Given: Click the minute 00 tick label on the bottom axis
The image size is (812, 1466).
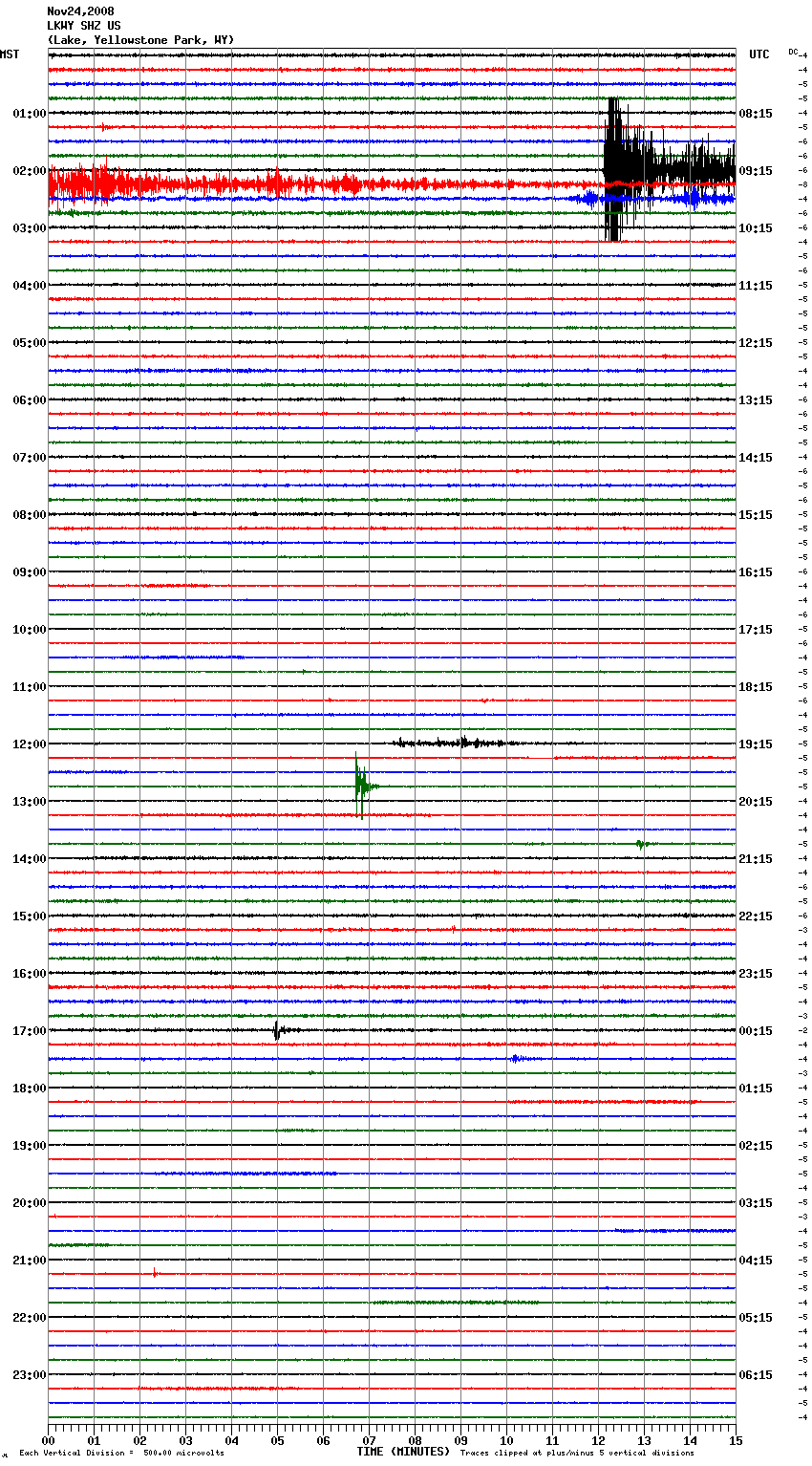Looking at the screenshot, I should (x=48, y=1440).
